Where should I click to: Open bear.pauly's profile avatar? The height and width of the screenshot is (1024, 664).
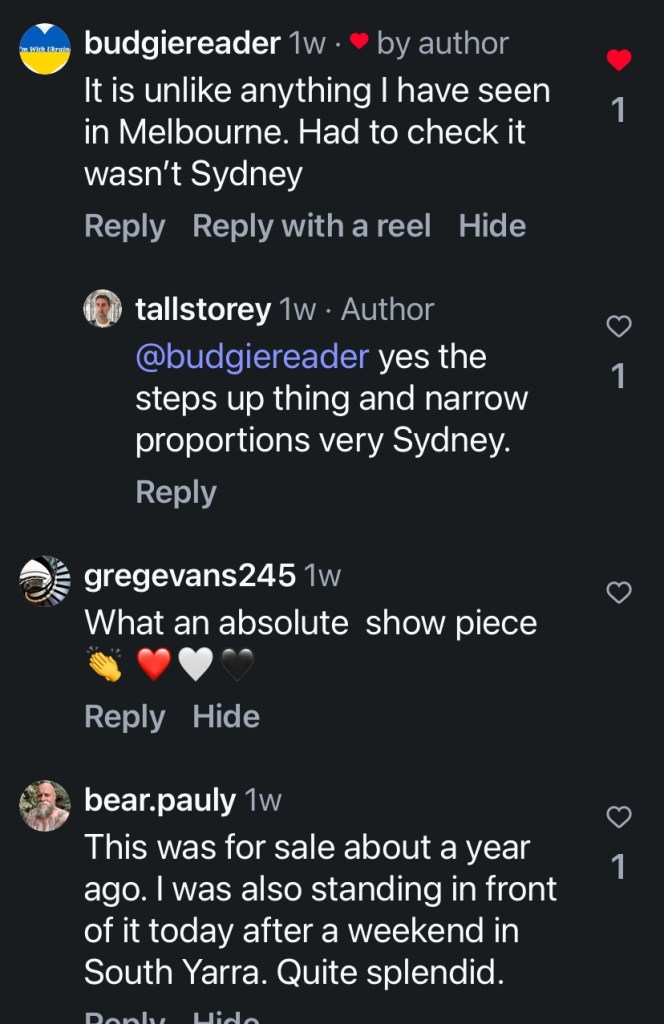pyautogui.click(x=45, y=806)
